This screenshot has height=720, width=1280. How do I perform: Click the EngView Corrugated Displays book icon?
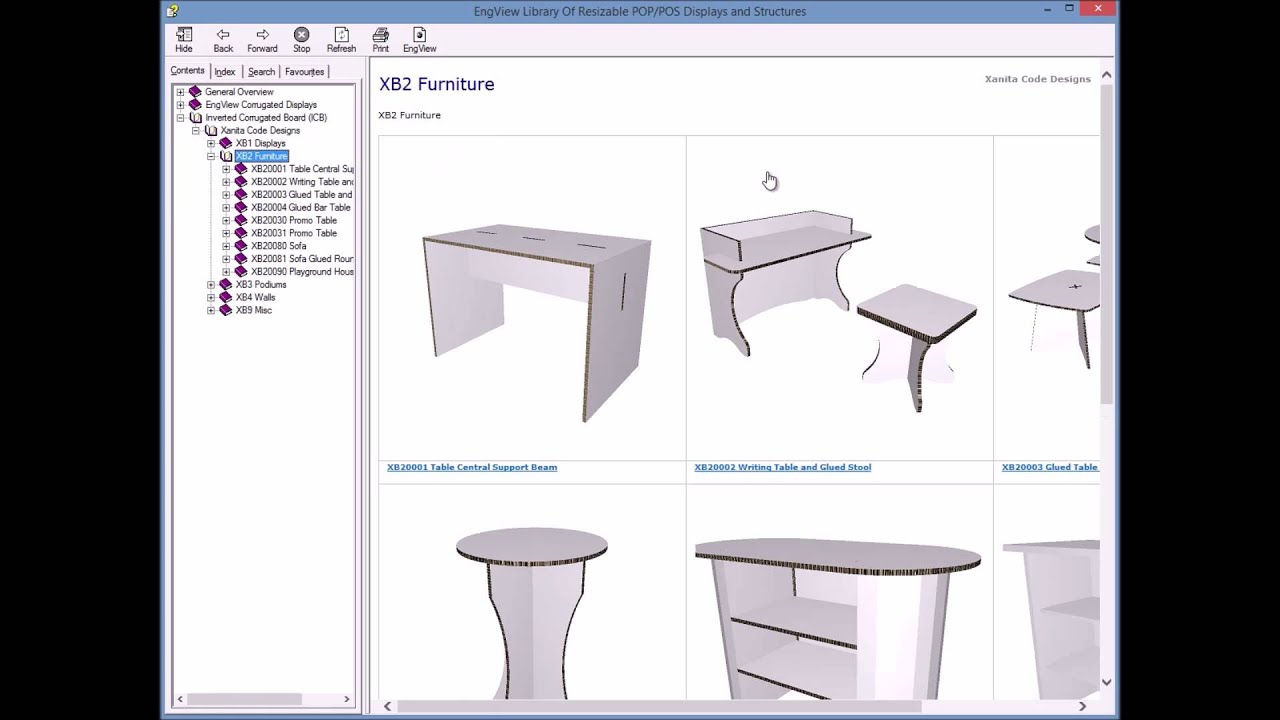195,105
